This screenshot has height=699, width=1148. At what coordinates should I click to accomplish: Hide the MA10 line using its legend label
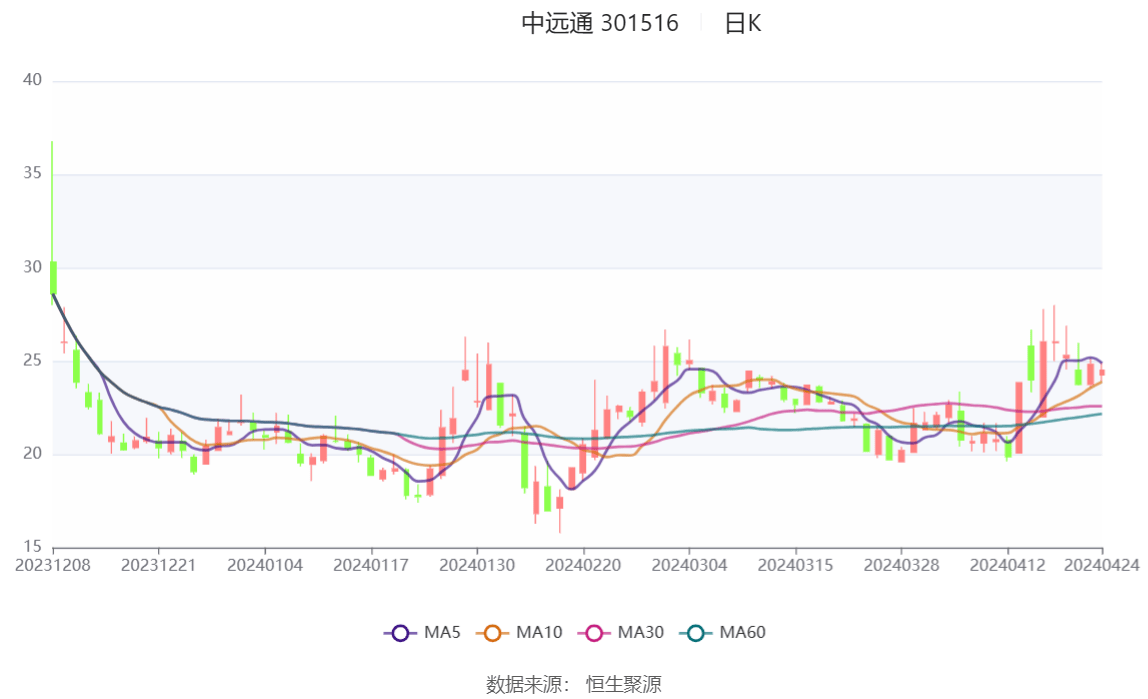[539, 633]
